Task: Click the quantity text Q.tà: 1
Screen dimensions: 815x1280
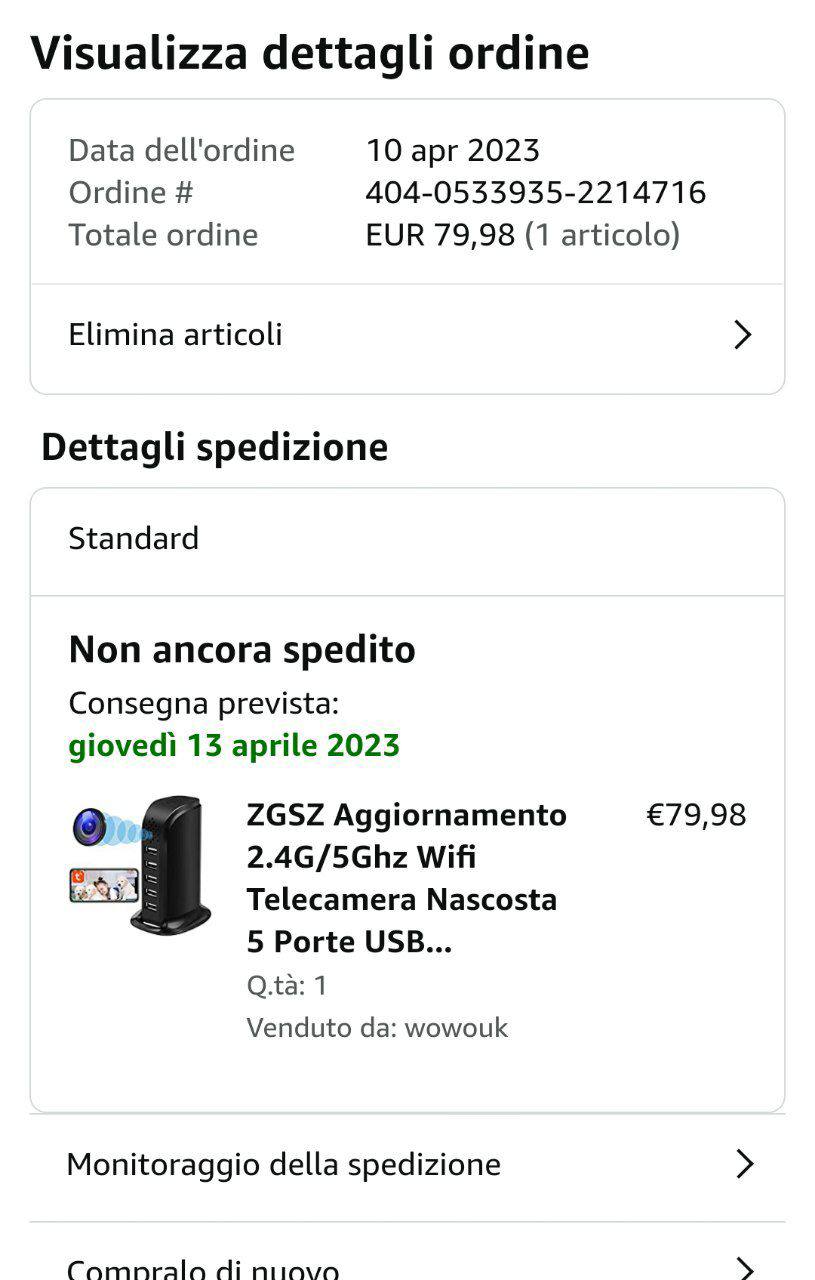Action: [x=287, y=986]
